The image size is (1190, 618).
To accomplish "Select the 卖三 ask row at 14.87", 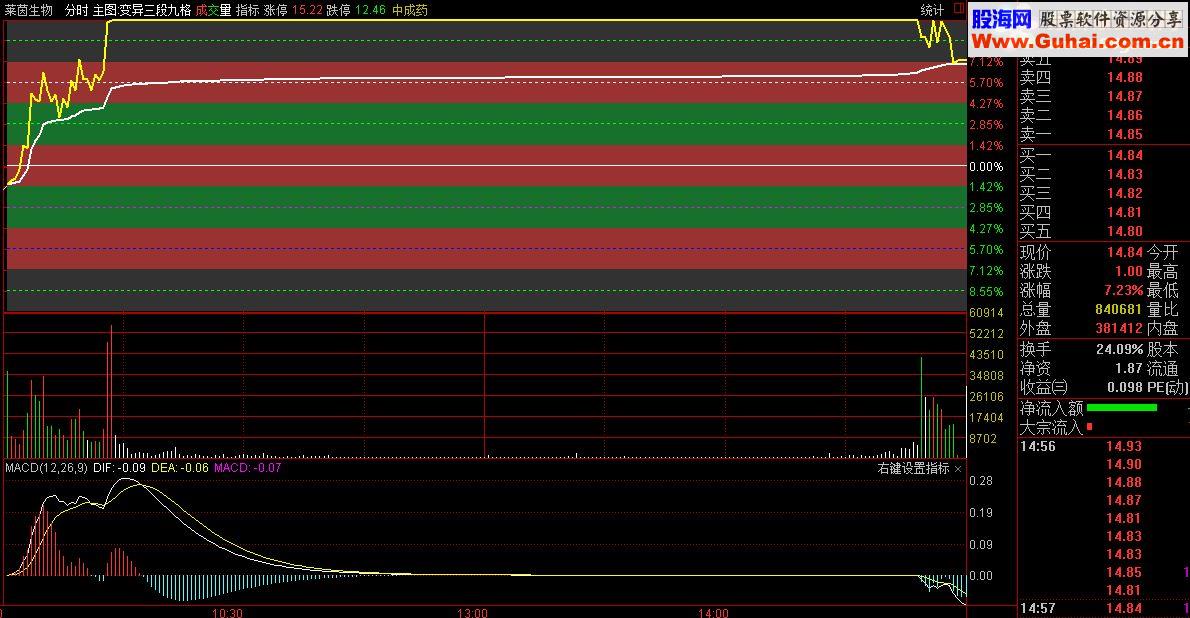I will pyautogui.click(x=1081, y=96).
